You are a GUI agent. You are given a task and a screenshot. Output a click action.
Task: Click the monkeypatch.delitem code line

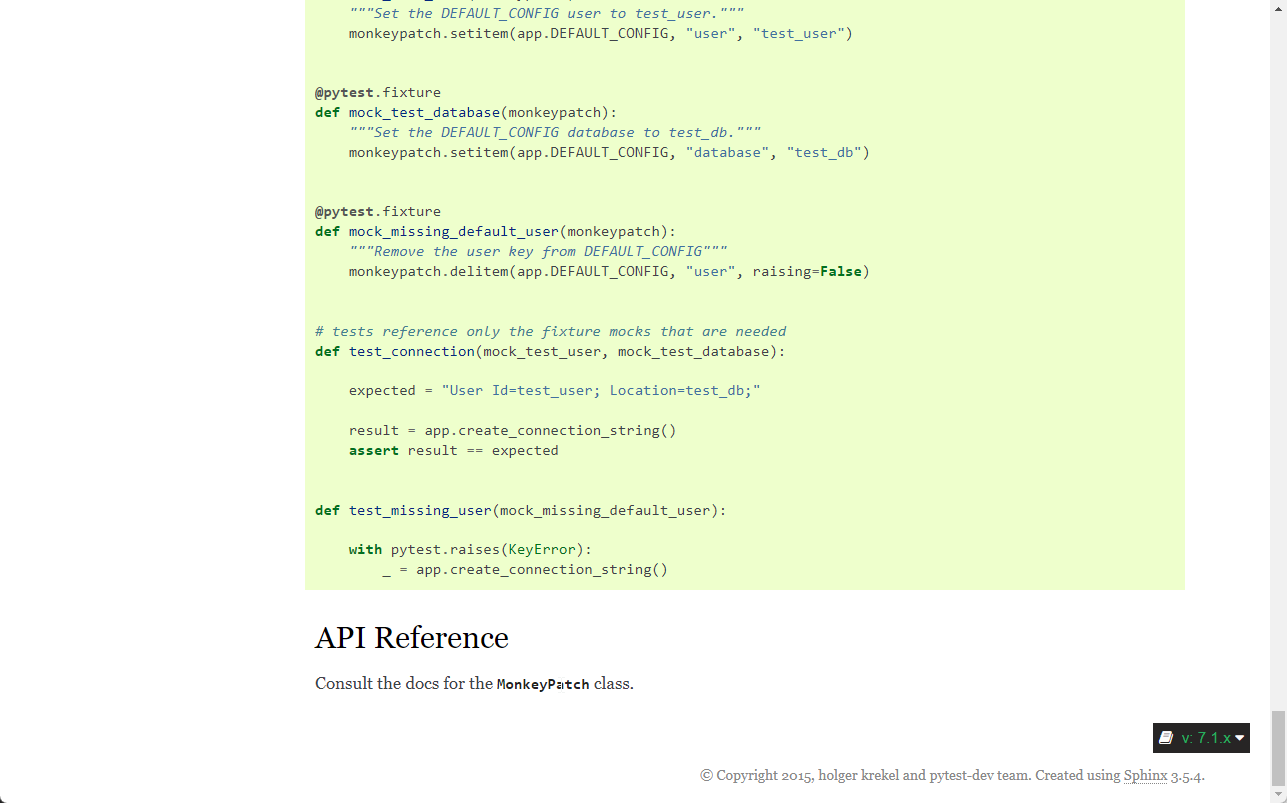tap(609, 271)
